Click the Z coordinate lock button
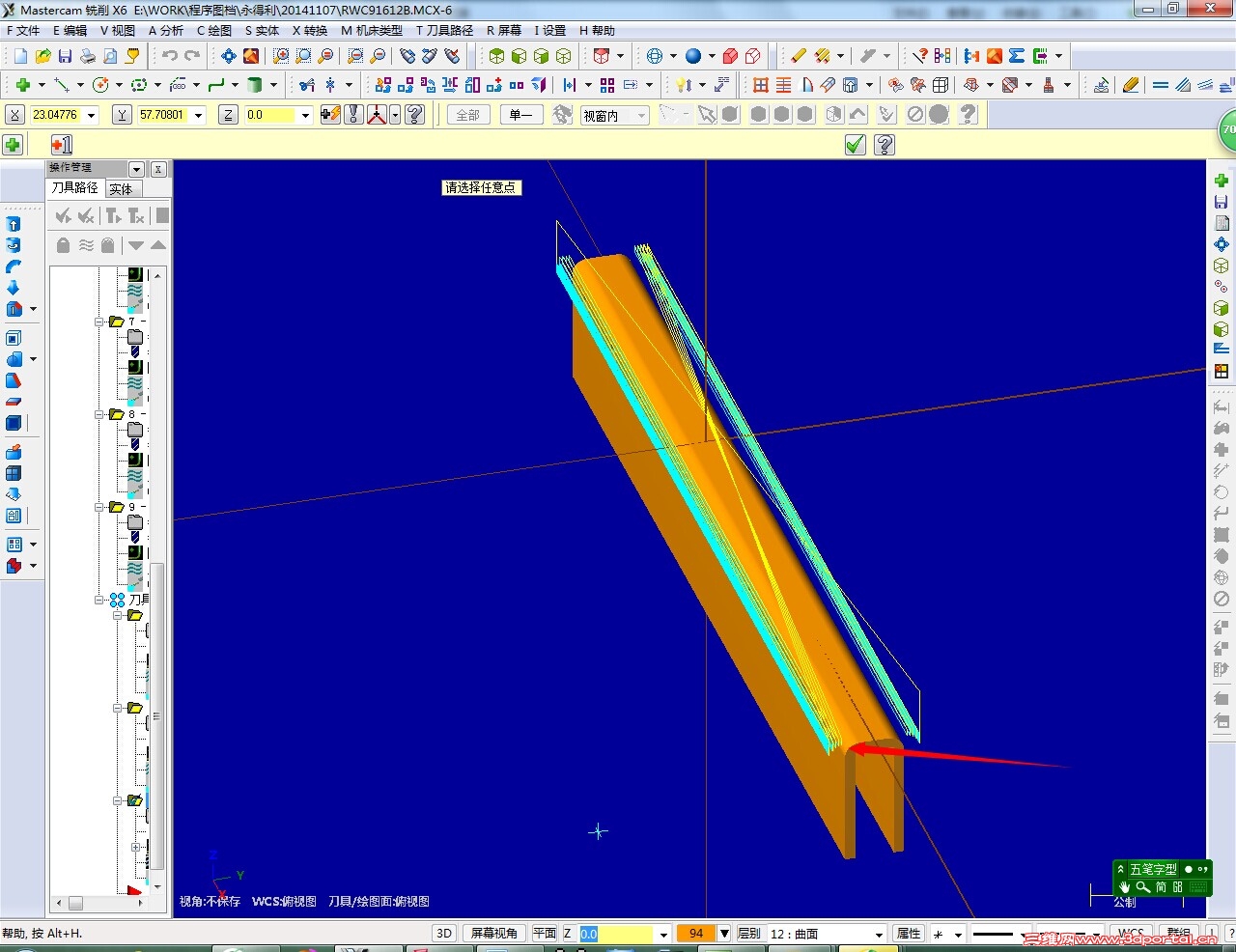The width and height of the screenshot is (1236, 952). click(x=228, y=115)
